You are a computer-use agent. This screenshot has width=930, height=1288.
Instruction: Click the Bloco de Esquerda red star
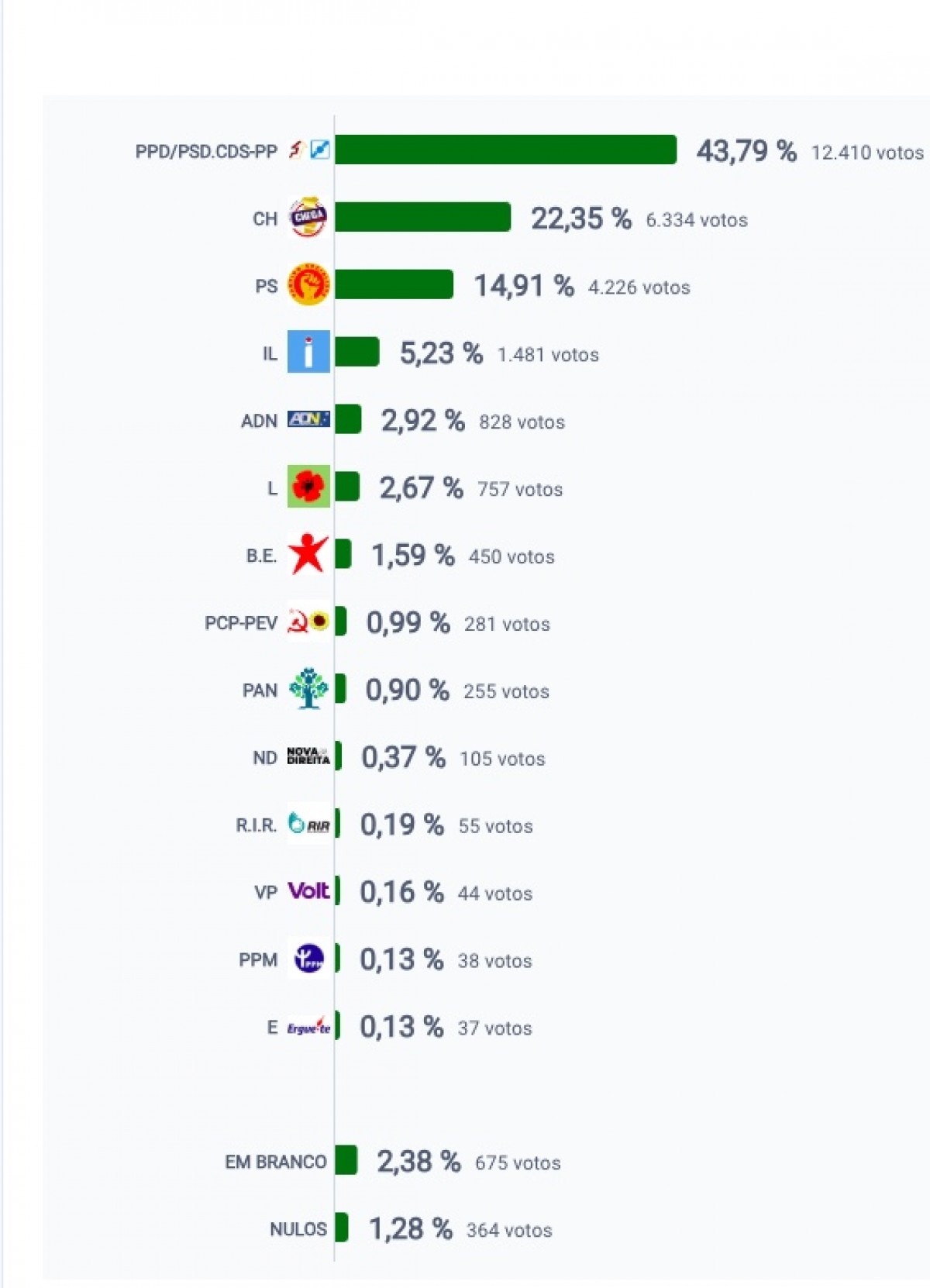tap(308, 553)
